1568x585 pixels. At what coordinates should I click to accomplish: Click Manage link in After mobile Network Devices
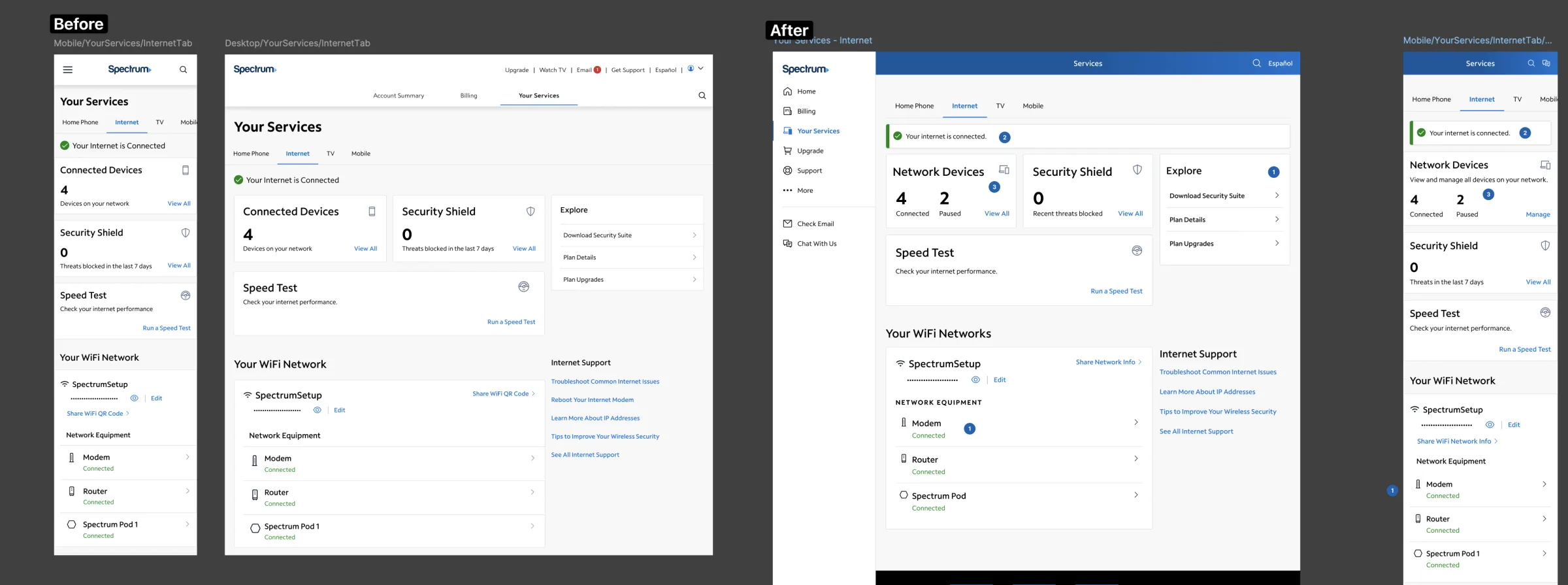click(1538, 214)
